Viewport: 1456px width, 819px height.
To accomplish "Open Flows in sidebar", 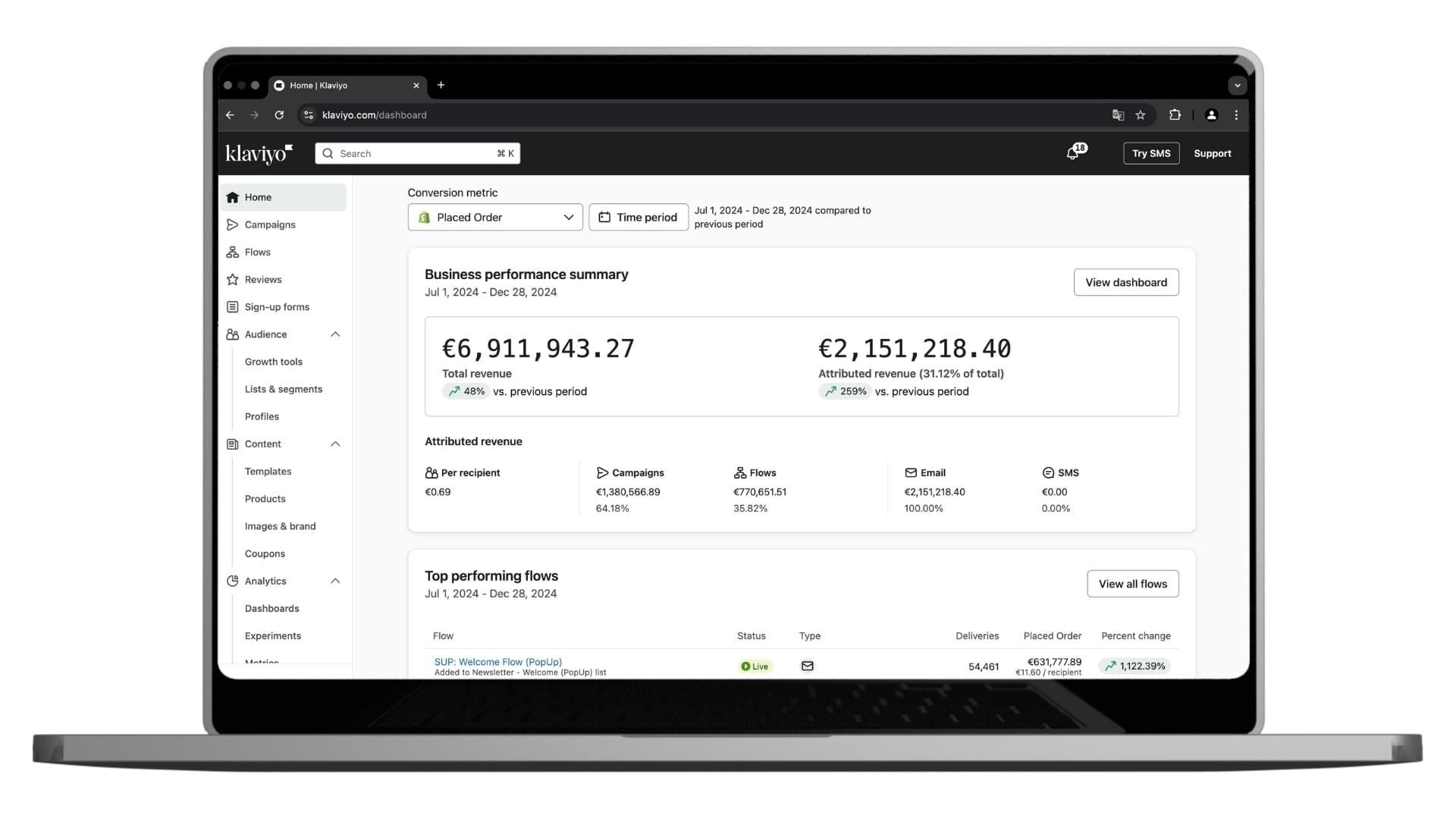I will [x=258, y=252].
